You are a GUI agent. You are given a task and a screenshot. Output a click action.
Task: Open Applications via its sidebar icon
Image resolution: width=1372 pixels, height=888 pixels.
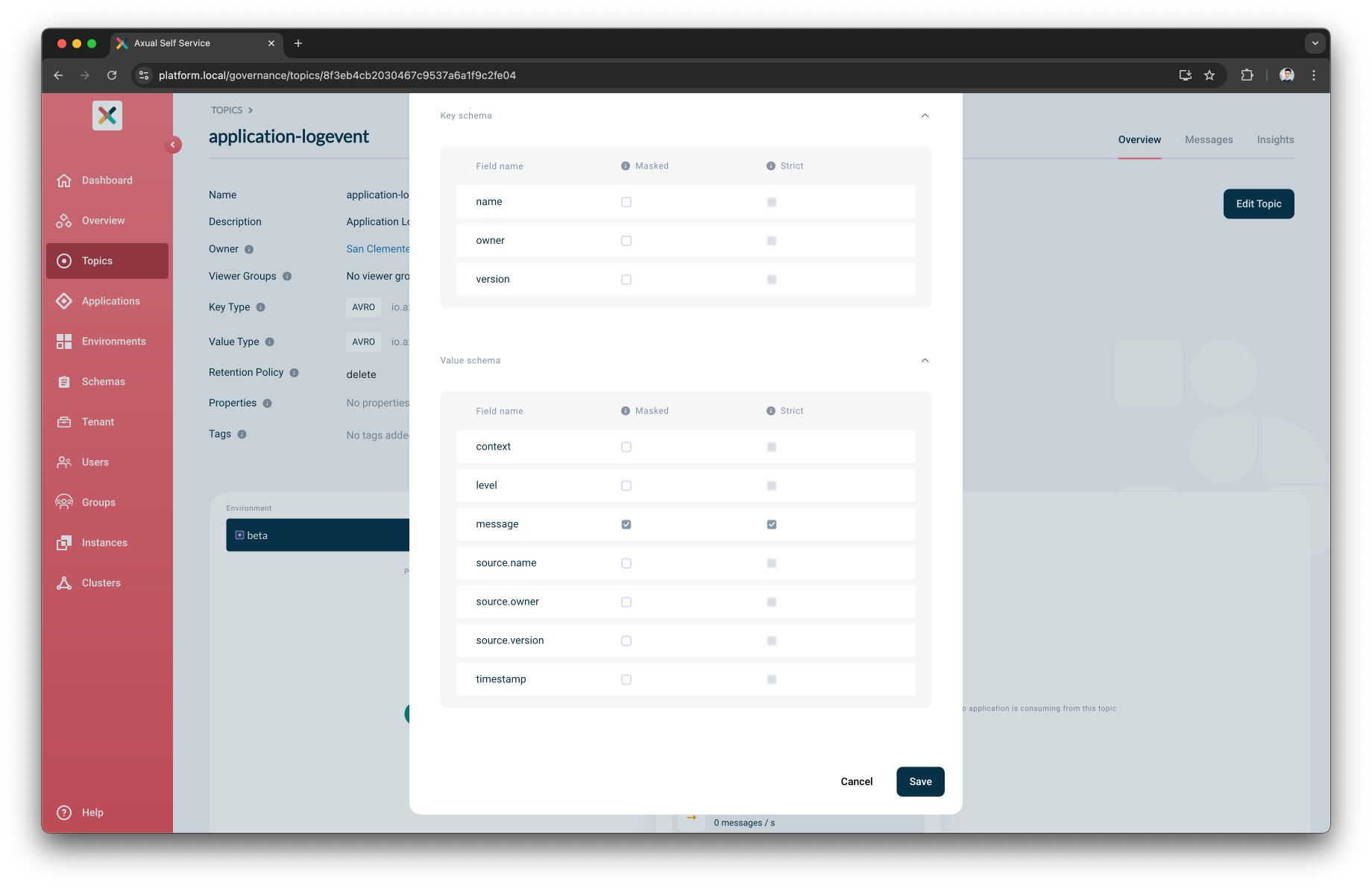coord(64,301)
